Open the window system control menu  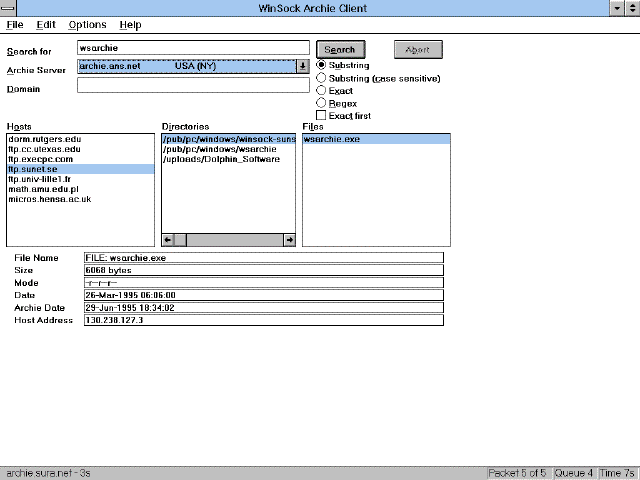(8, 8)
